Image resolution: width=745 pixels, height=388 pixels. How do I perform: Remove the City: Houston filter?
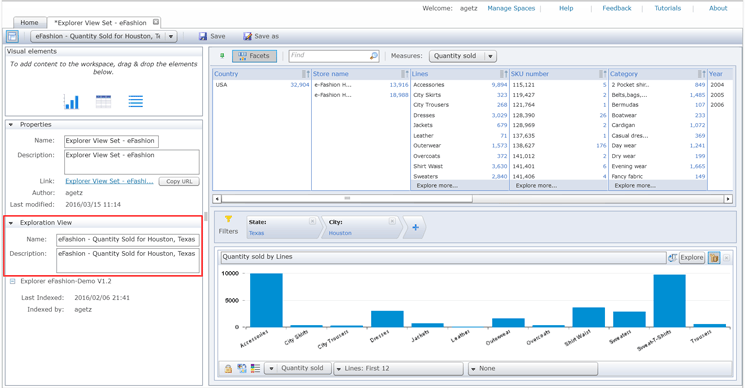pos(392,221)
